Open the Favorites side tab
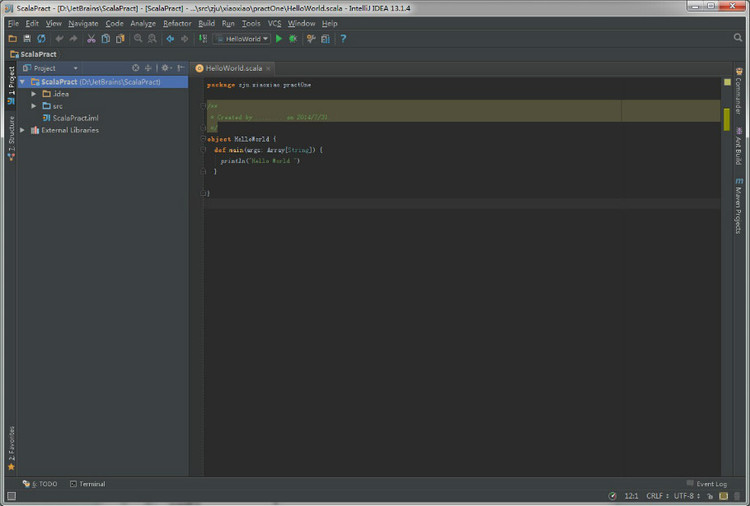Image resolution: width=750 pixels, height=506 pixels. 11,449
